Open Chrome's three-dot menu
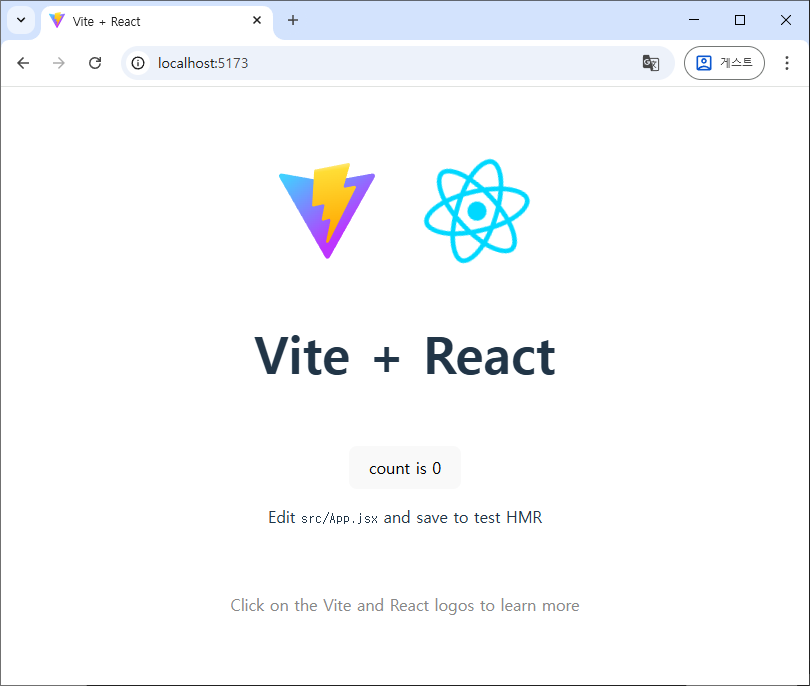This screenshot has height=686, width=810. pos(786,63)
